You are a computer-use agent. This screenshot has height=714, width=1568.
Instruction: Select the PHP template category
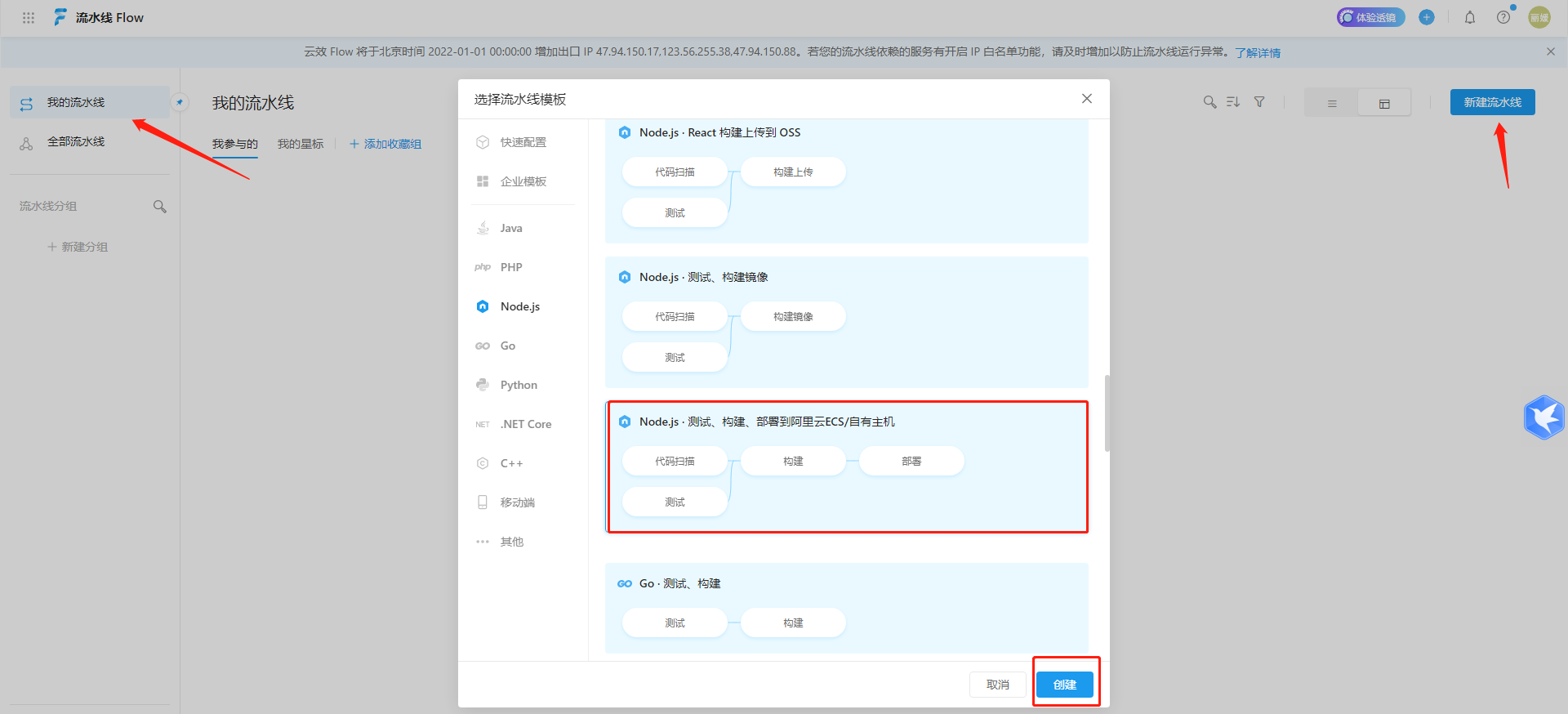coord(523,267)
